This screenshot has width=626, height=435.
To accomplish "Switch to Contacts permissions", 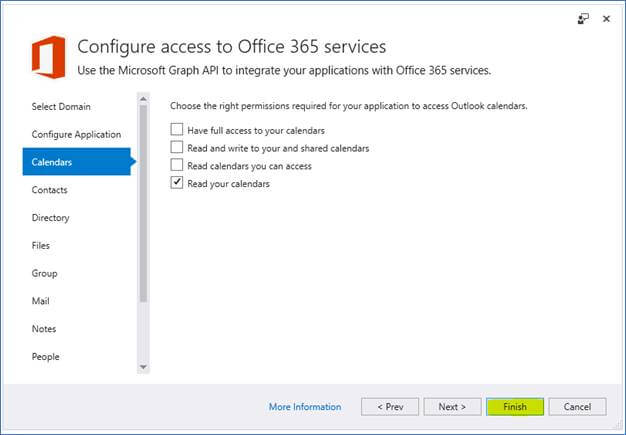I will [50, 190].
